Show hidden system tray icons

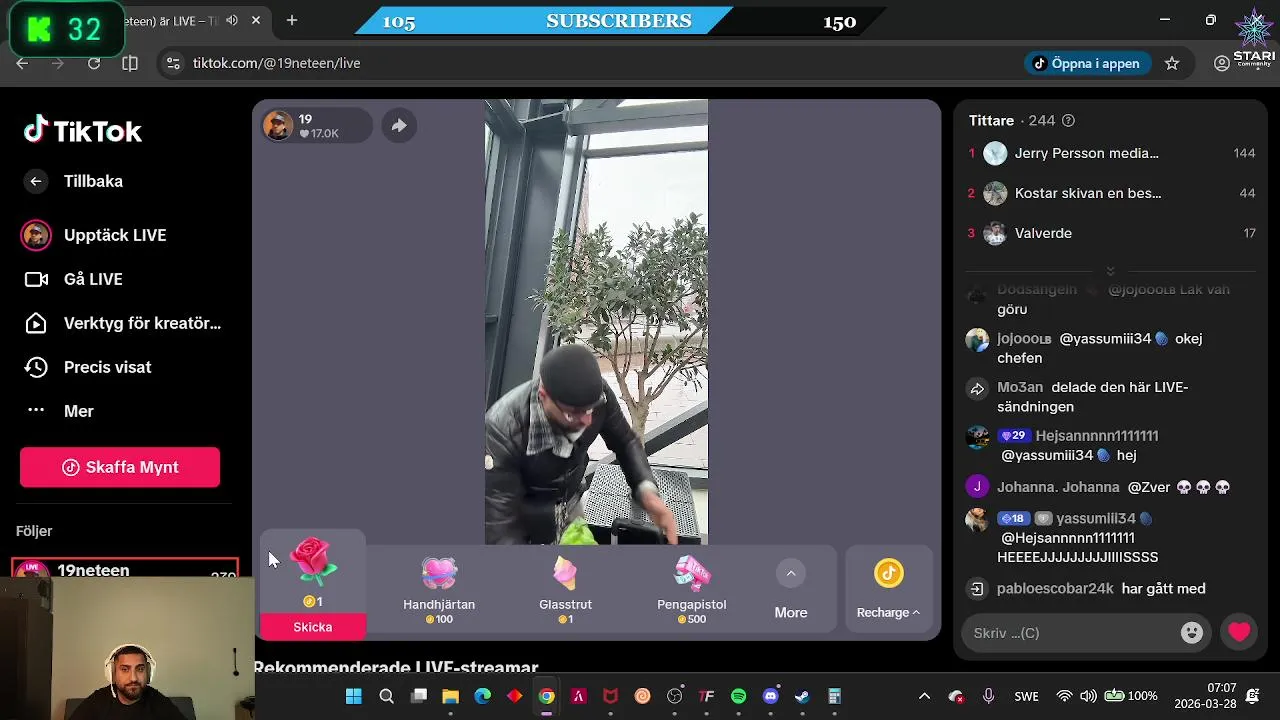pos(924,696)
